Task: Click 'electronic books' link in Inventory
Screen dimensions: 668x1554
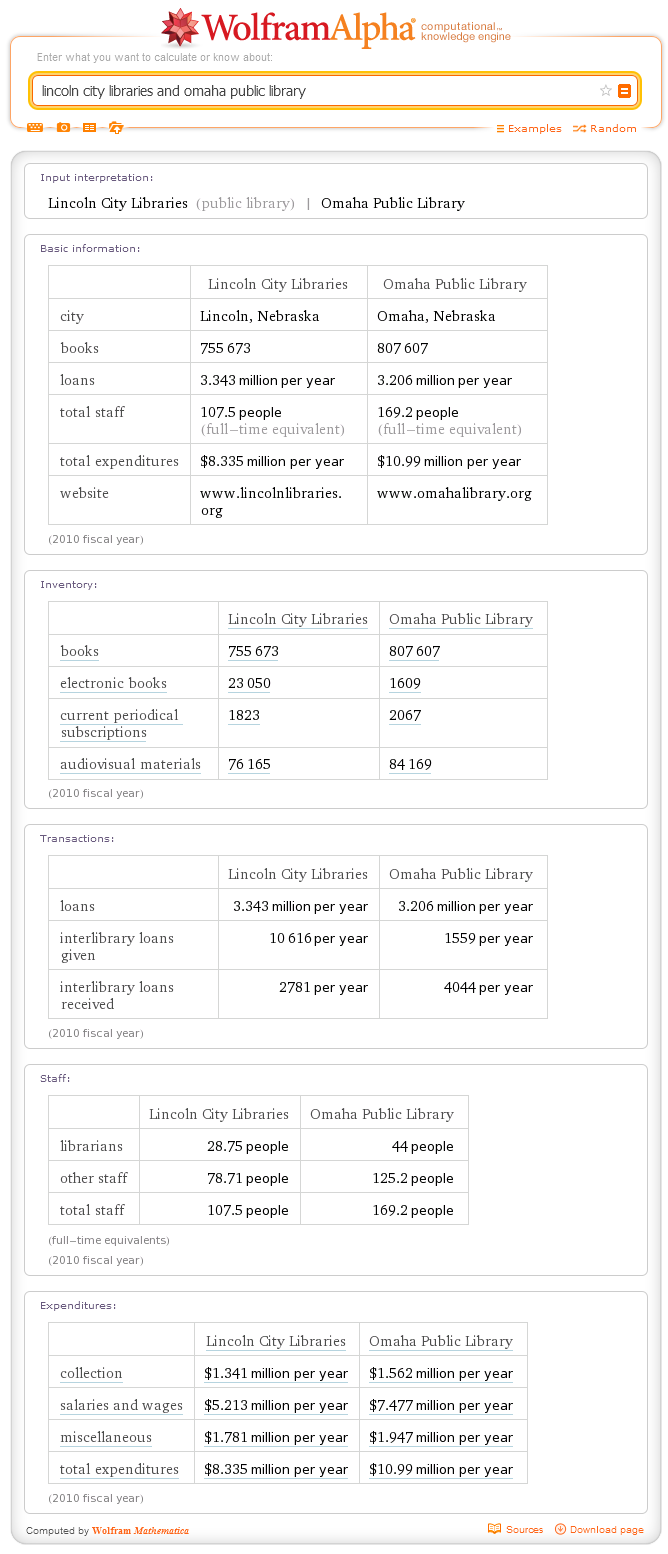Action: coord(113,683)
